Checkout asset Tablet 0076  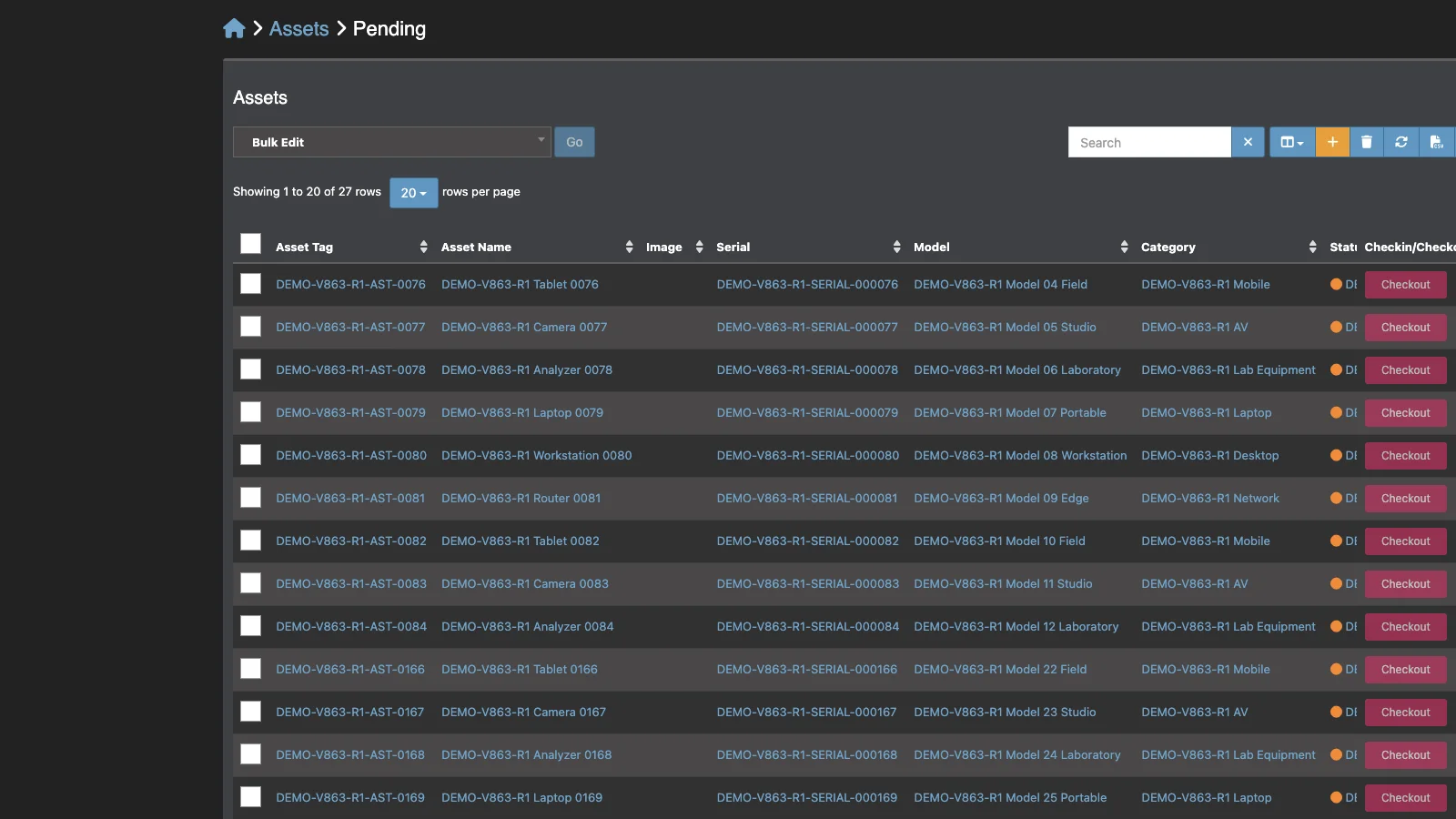[x=1406, y=285]
